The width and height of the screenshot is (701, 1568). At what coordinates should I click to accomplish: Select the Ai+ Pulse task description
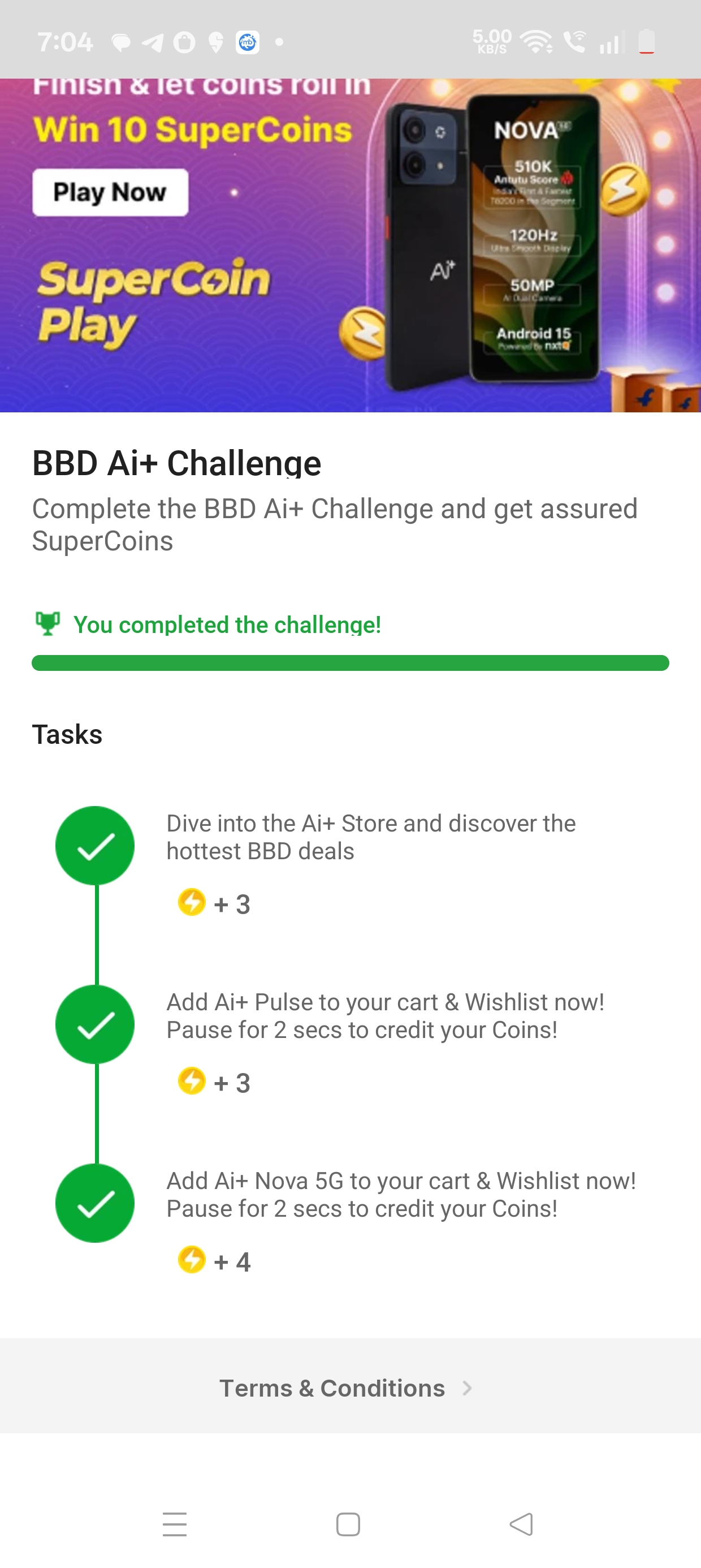pos(385,1016)
